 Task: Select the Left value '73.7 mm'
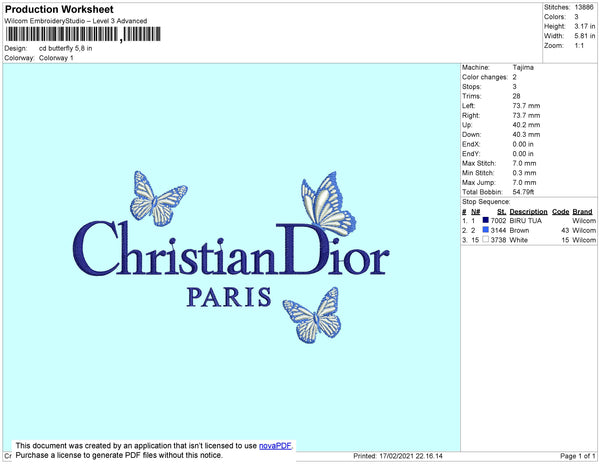(526, 106)
